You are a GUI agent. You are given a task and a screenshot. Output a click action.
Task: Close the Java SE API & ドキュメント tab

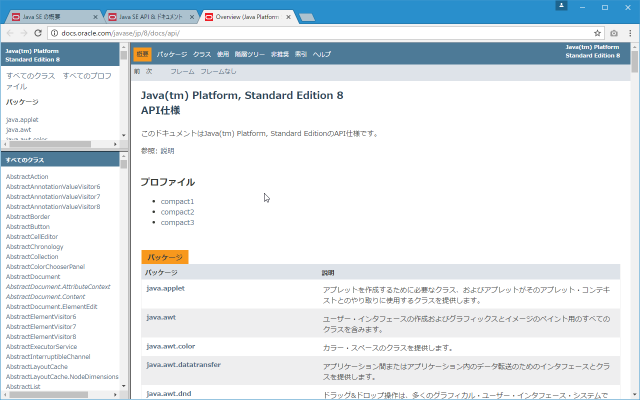(192, 17)
